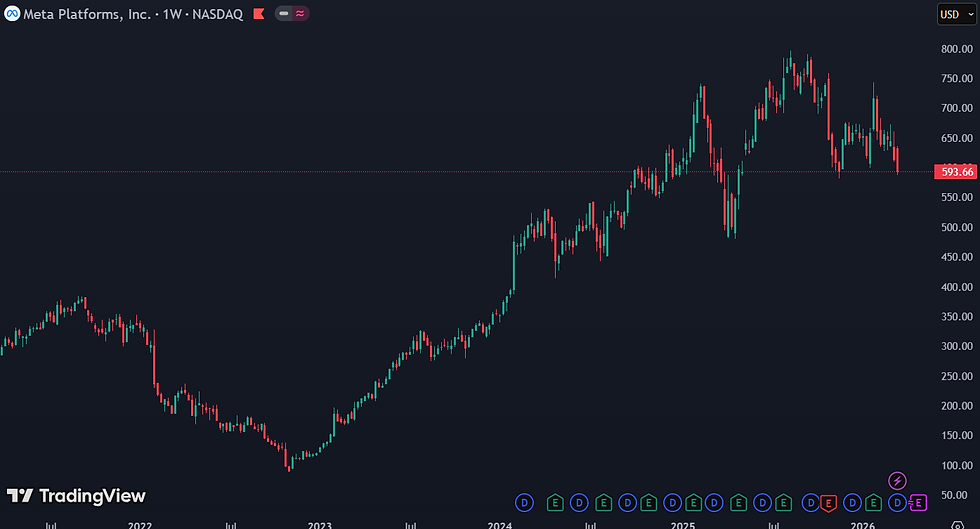Click the 2024 label on the time axis
The width and height of the screenshot is (980, 529).
coord(500,525)
